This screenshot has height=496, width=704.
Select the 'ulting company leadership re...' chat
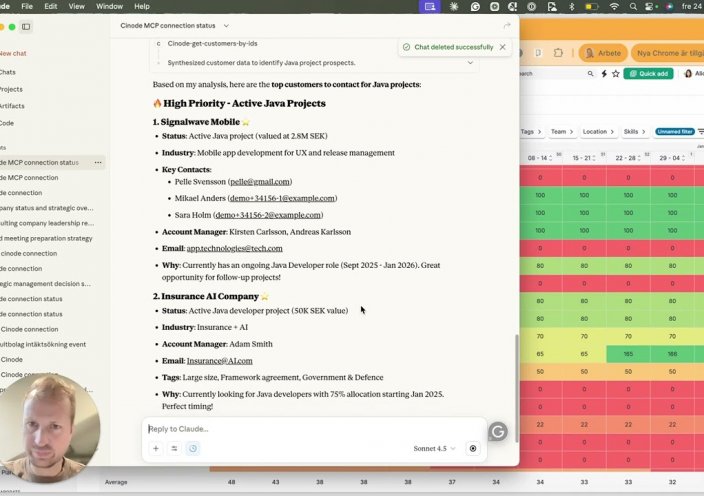click(47, 223)
